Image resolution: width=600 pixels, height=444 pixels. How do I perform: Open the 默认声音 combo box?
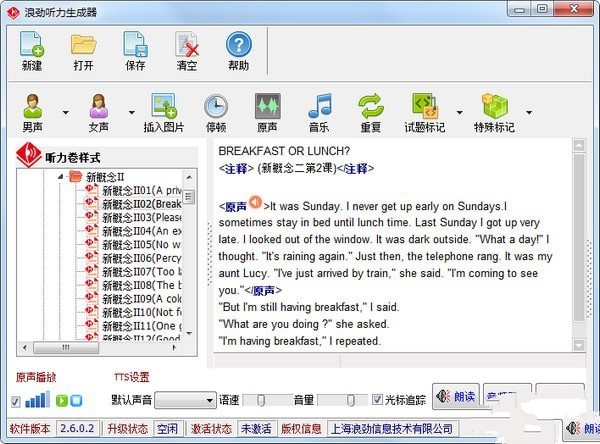coord(186,400)
